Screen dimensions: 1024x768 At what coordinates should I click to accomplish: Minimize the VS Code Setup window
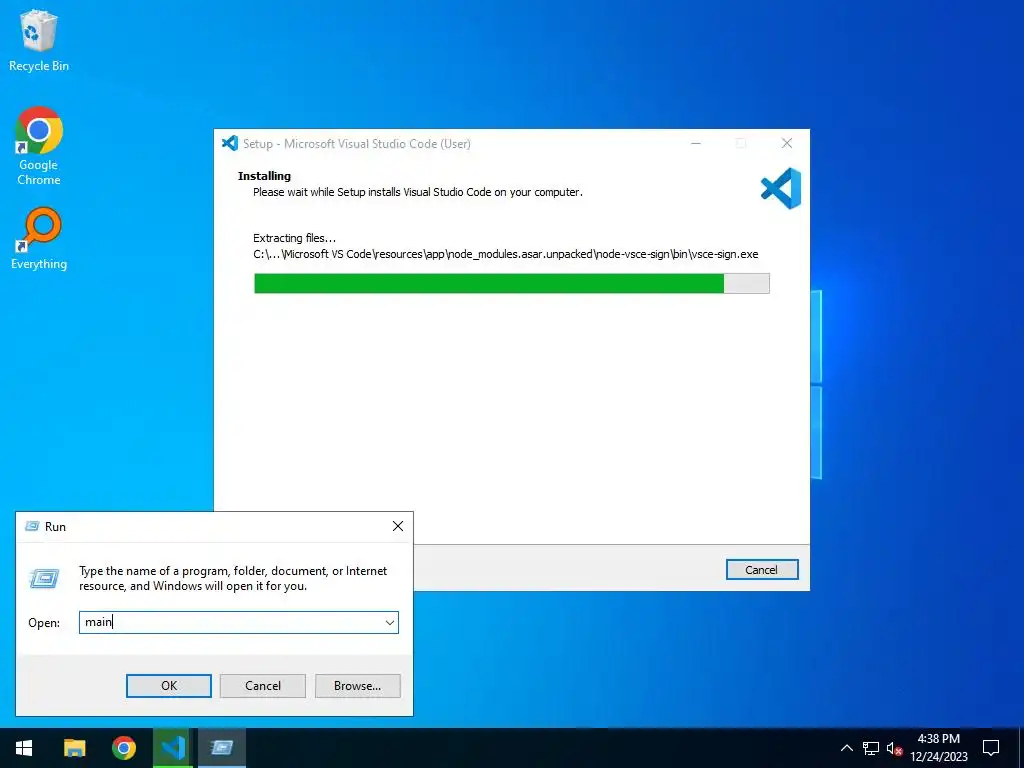[x=696, y=143]
